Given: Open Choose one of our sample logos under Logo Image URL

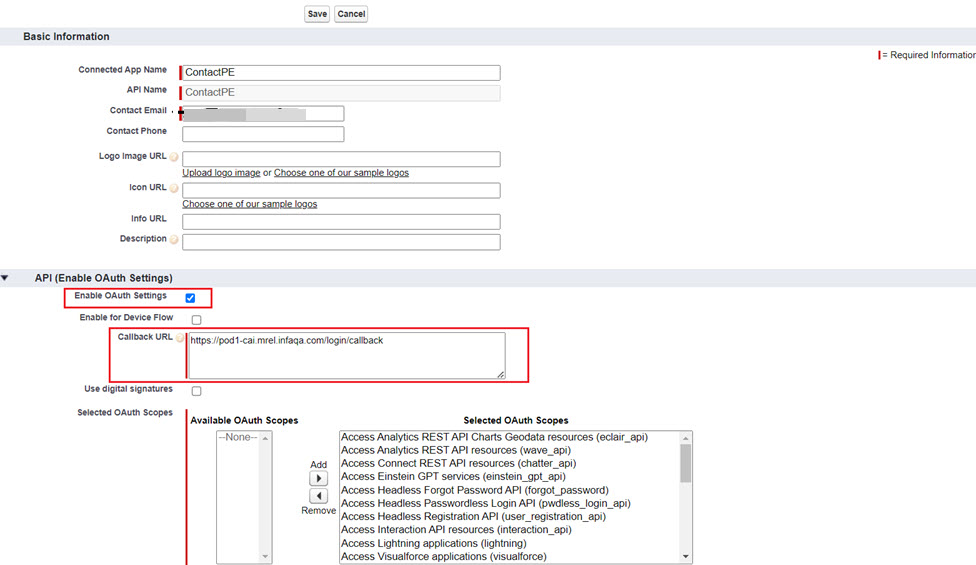Looking at the screenshot, I should 341,173.
